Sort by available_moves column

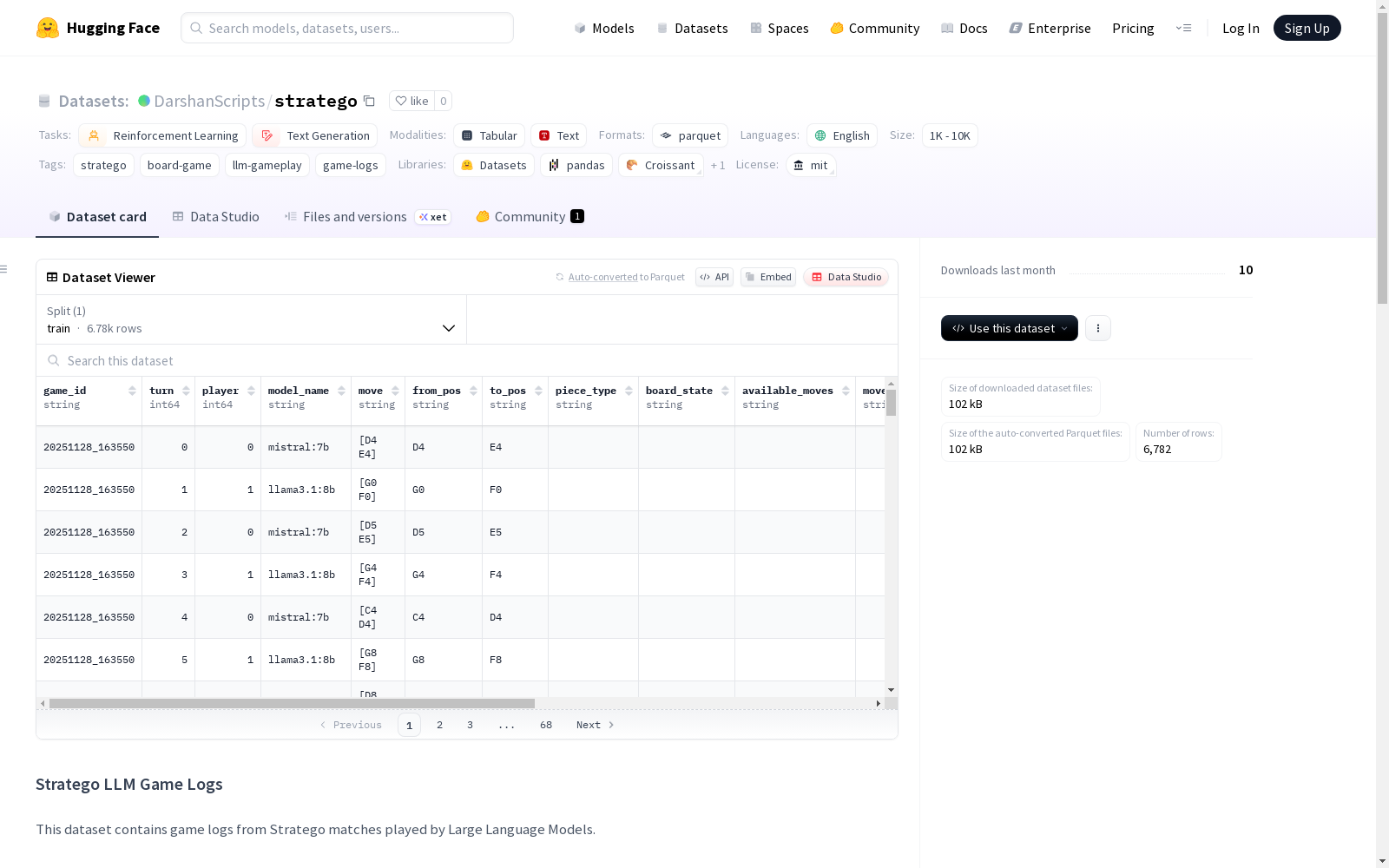click(x=846, y=391)
